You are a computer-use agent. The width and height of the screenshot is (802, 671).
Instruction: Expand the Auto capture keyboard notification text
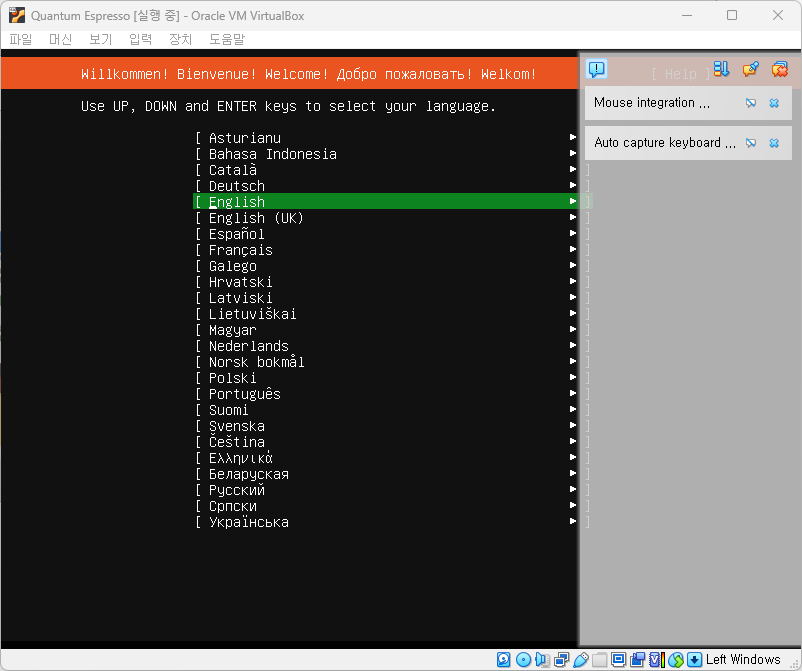(x=665, y=143)
